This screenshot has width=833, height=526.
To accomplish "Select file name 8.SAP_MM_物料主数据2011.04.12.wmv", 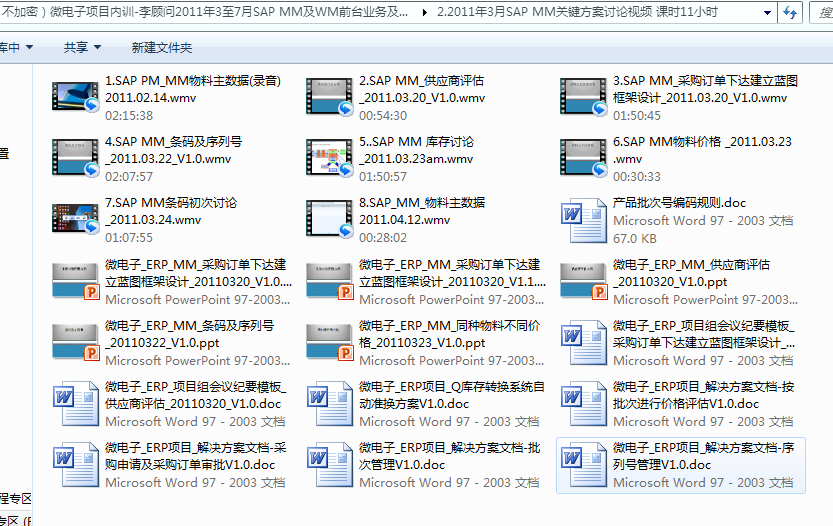I will pyautogui.click(x=422, y=211).
